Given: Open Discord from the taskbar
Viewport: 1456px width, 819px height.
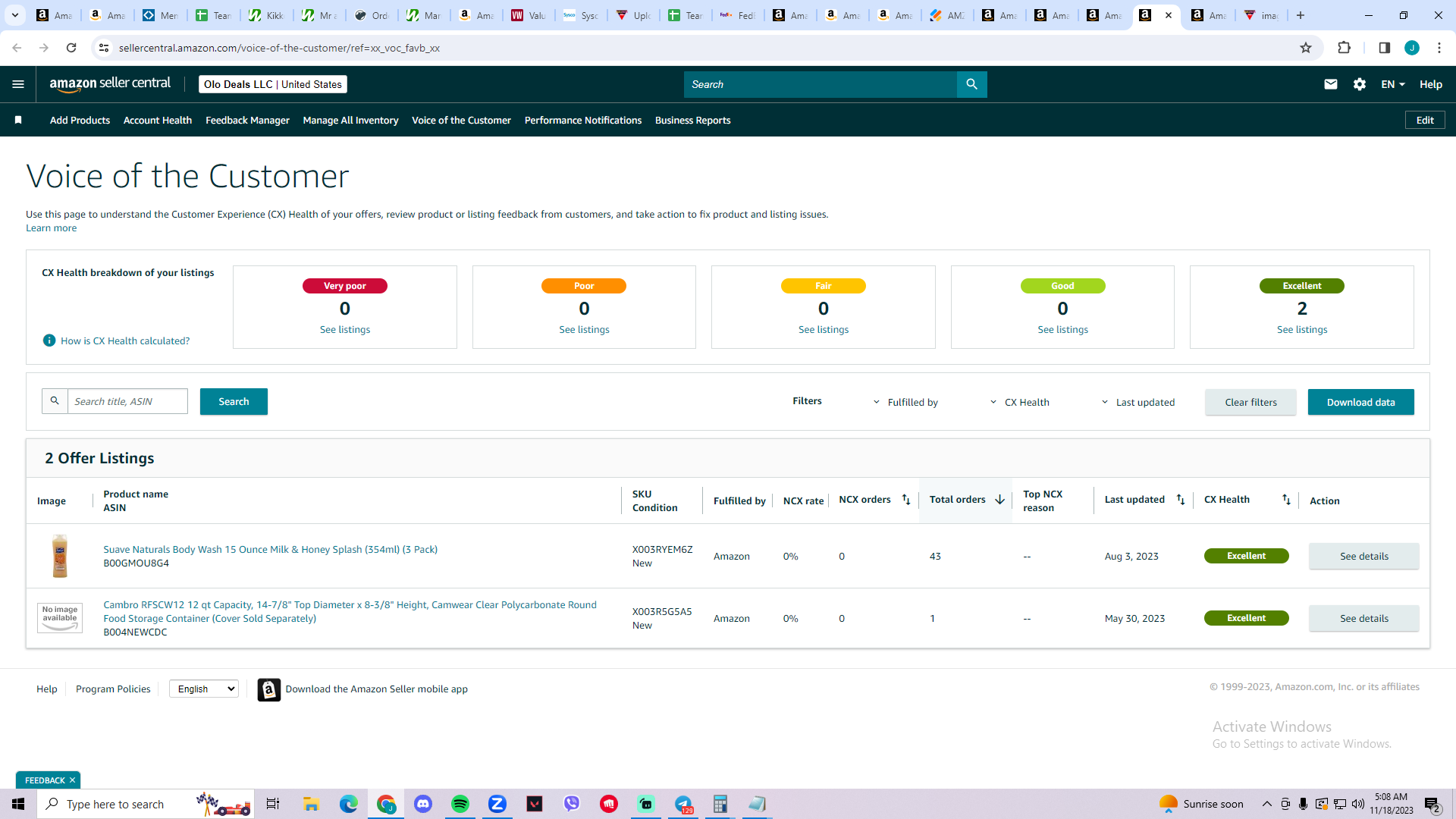Looking at the screenshot, I should (423, 804).
